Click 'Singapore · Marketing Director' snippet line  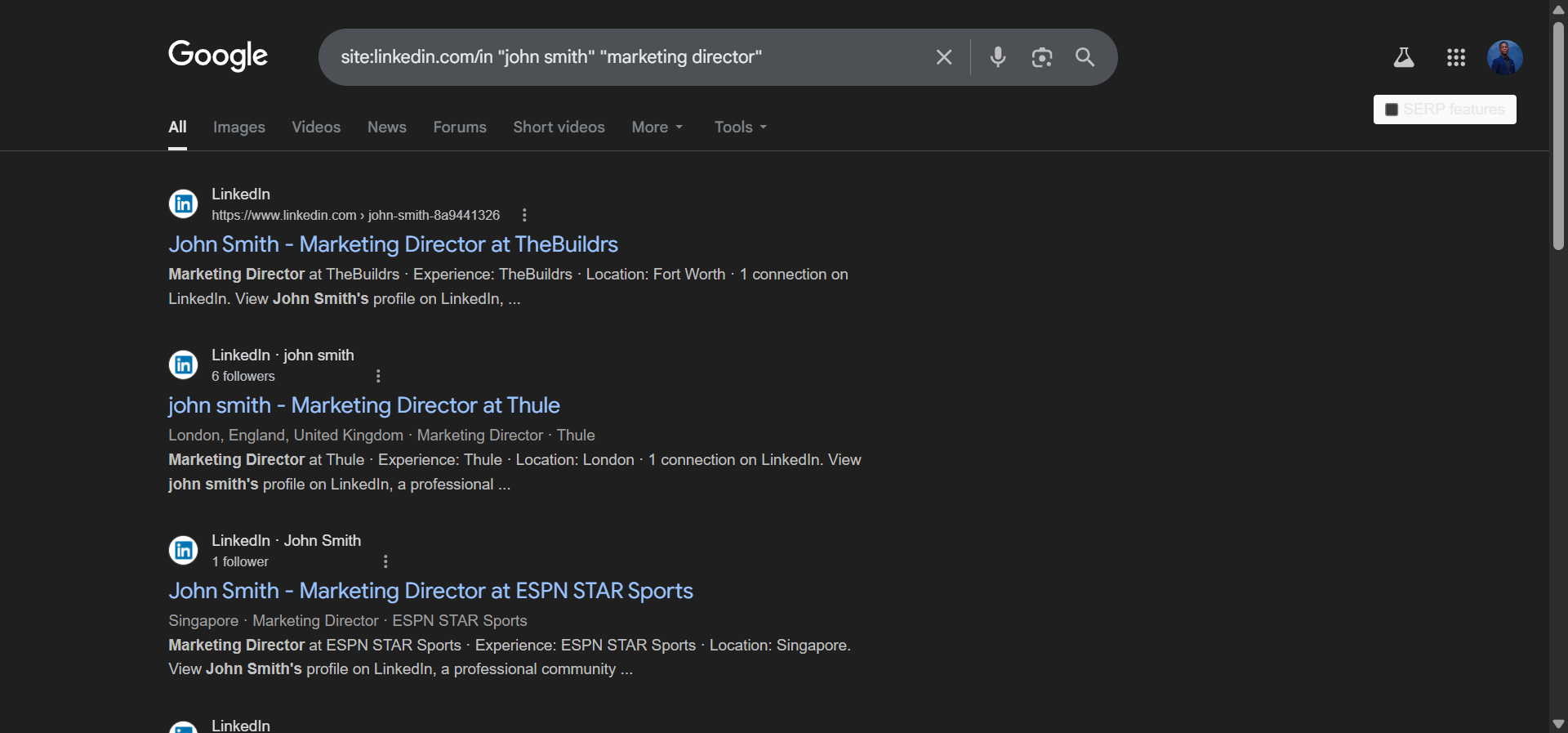(x=348, y=621)
